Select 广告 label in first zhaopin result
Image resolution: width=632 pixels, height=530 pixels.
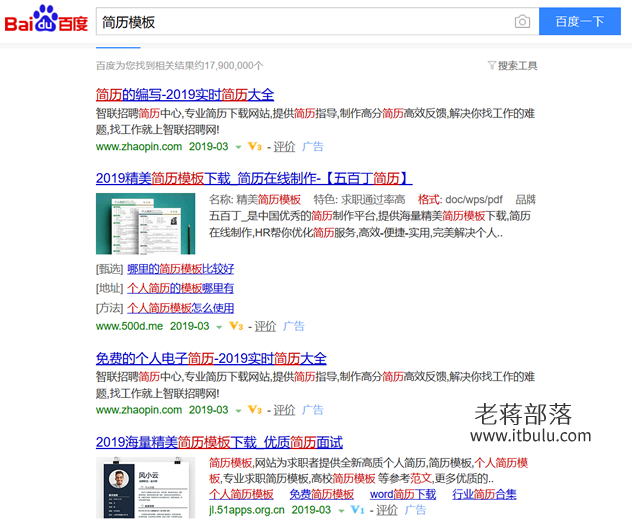tap(313, 146)
